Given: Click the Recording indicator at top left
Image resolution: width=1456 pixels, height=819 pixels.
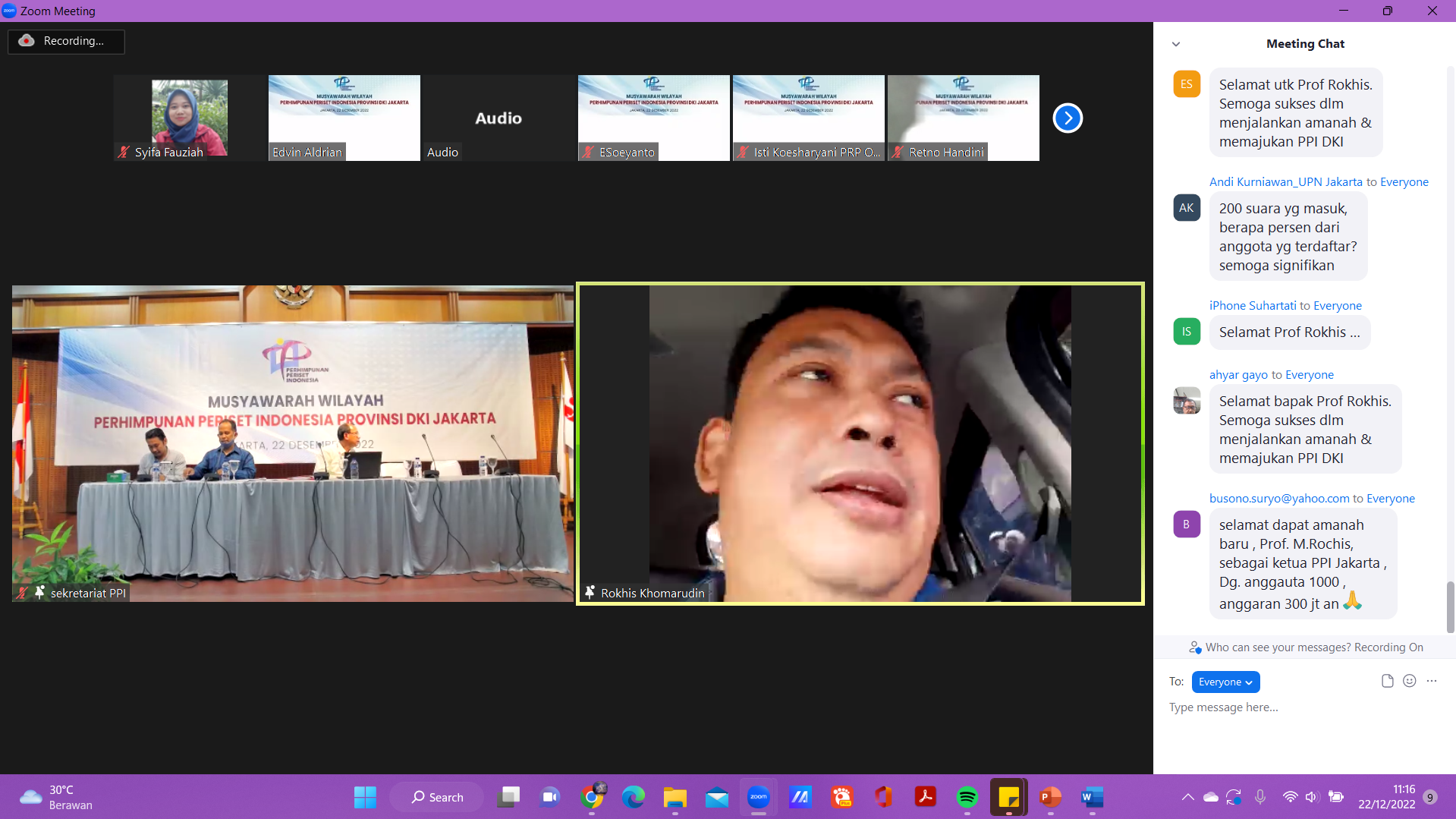Looking at the screenshot, I should [x=66, y=42].
